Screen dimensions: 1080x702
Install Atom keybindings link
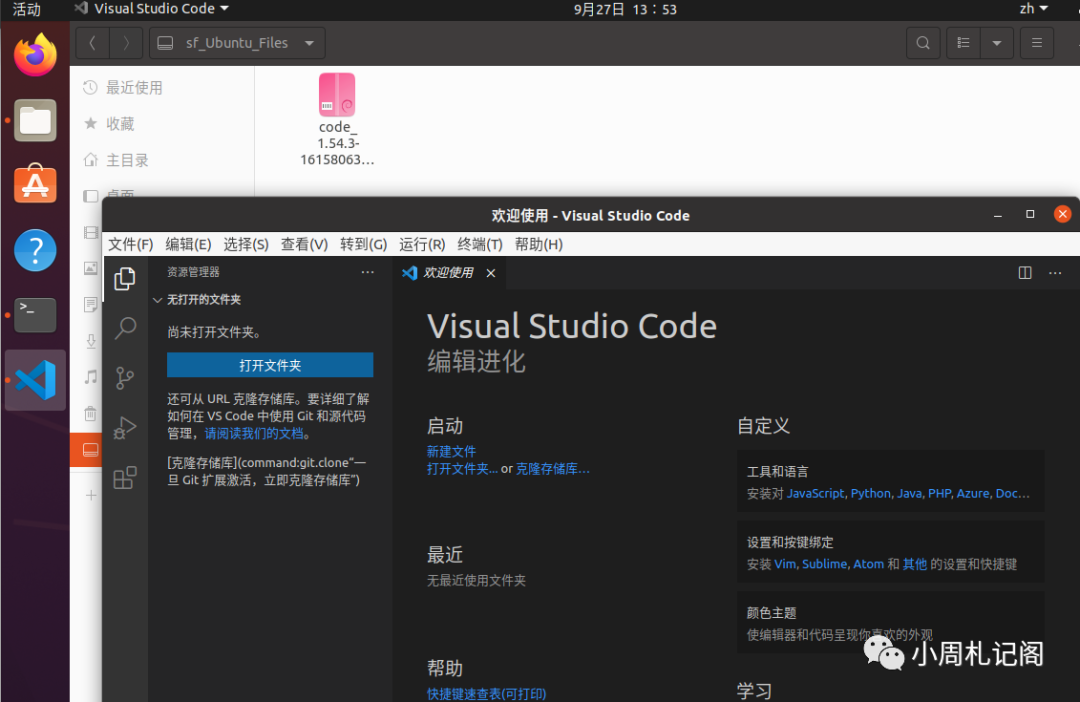click(x=869, y=564)
